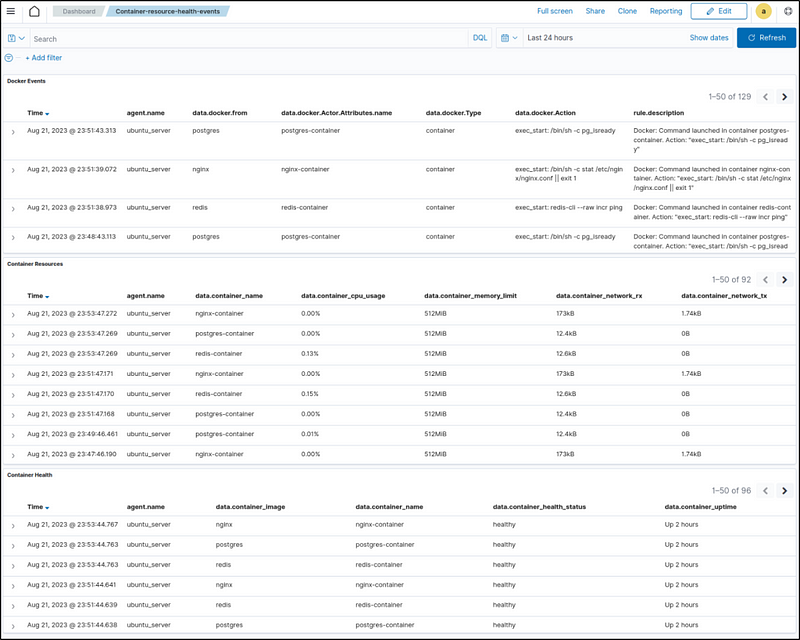Image resolution: width=800 pixels, height=640 pixels.
Task: Click the filter options icon
Action: pos(9,58)
